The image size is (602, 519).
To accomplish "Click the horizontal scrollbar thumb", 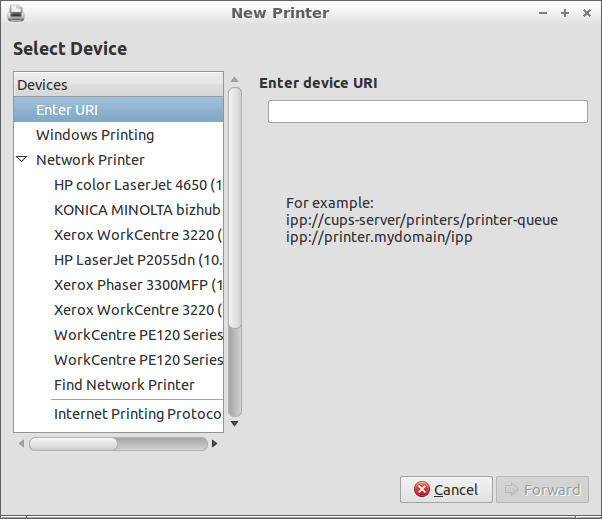I will [x=73, y=443].
